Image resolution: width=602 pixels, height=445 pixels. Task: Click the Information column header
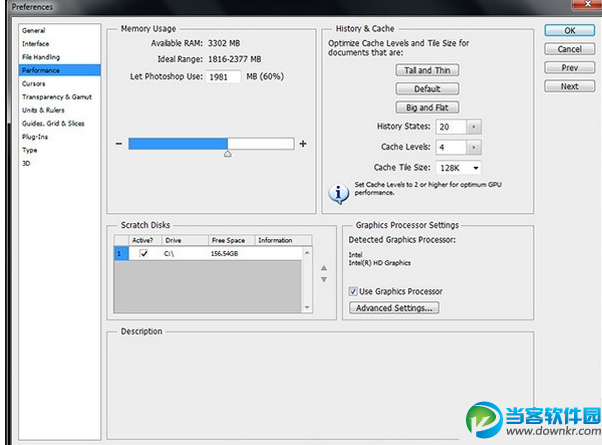click(283, 240)
